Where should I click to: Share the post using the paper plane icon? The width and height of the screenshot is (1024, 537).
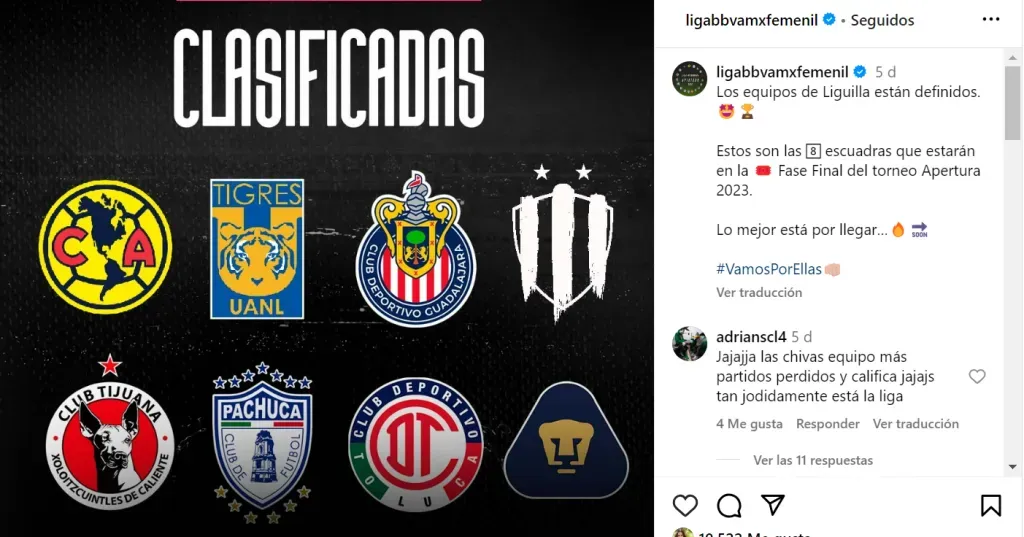[773, 505]
